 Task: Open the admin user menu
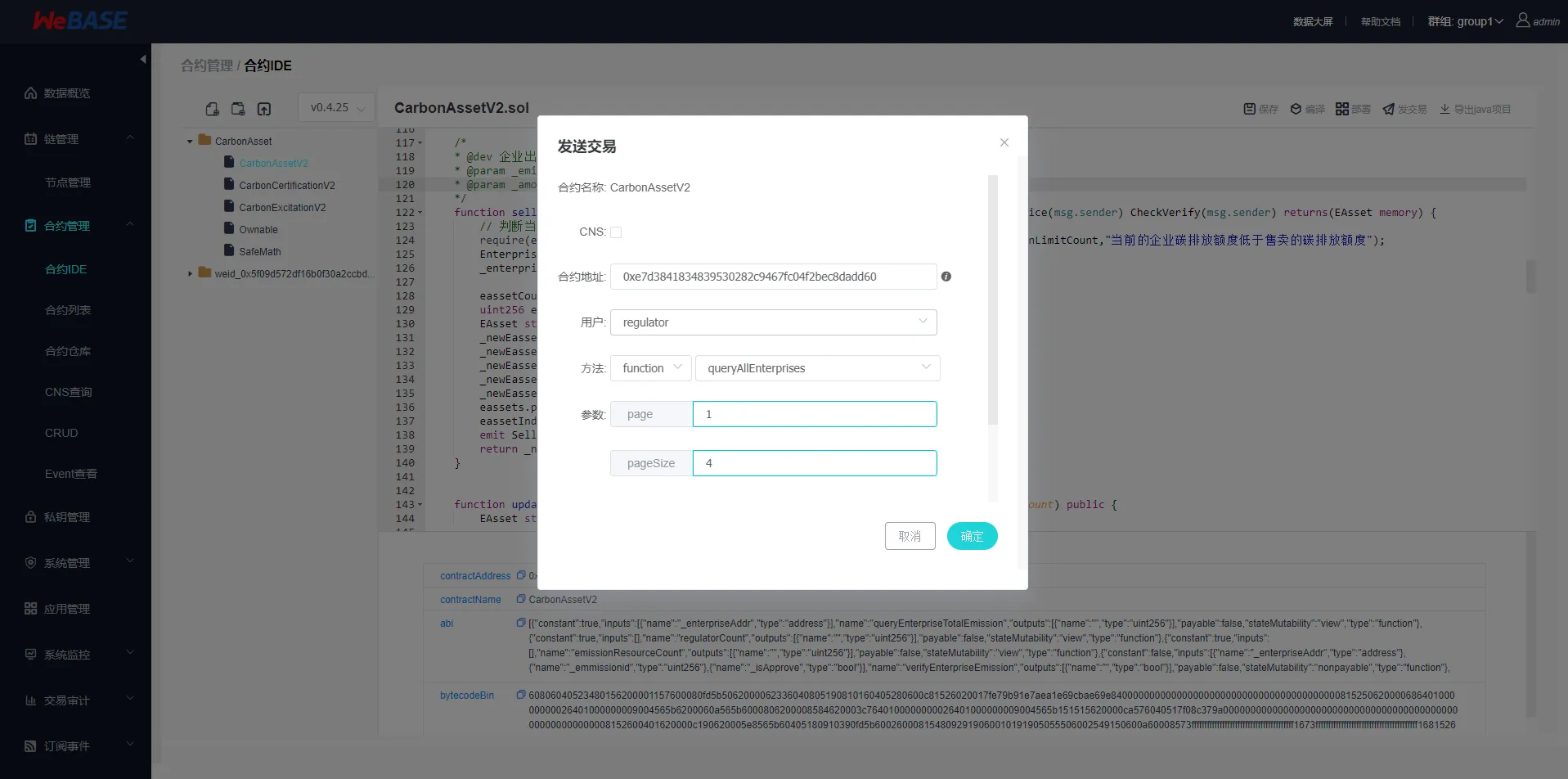pos(1538,20)
